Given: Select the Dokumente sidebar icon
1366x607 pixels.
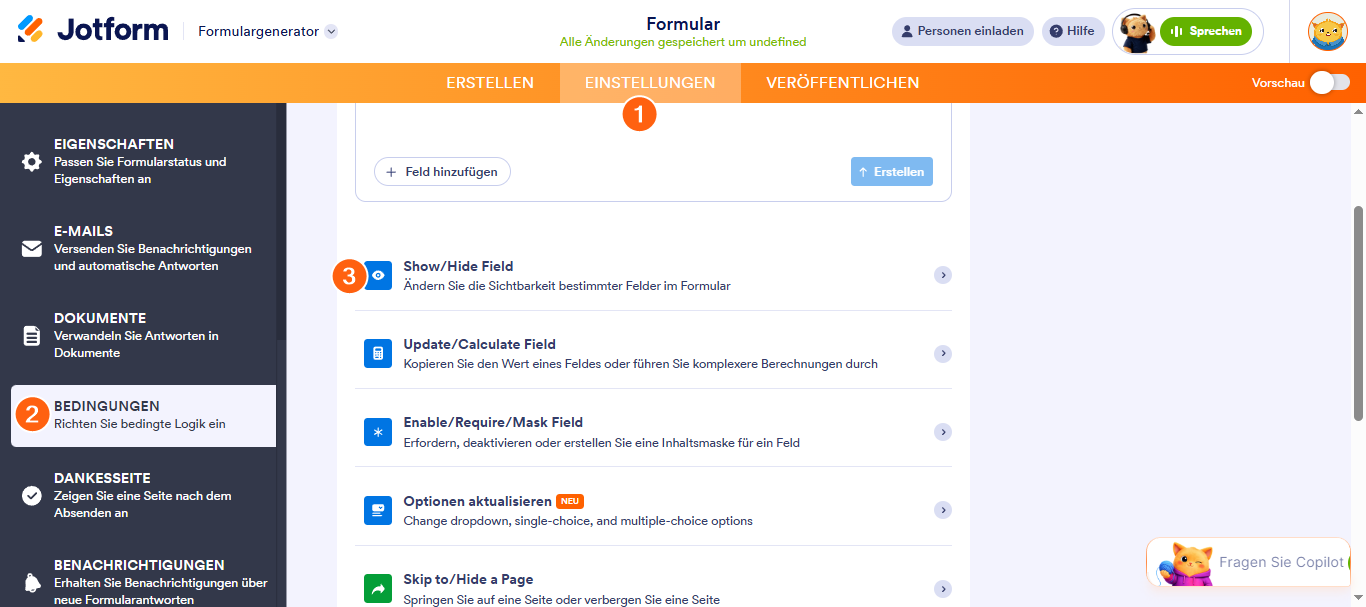Looking at the screenshot, I should click(x=32, y=335).
